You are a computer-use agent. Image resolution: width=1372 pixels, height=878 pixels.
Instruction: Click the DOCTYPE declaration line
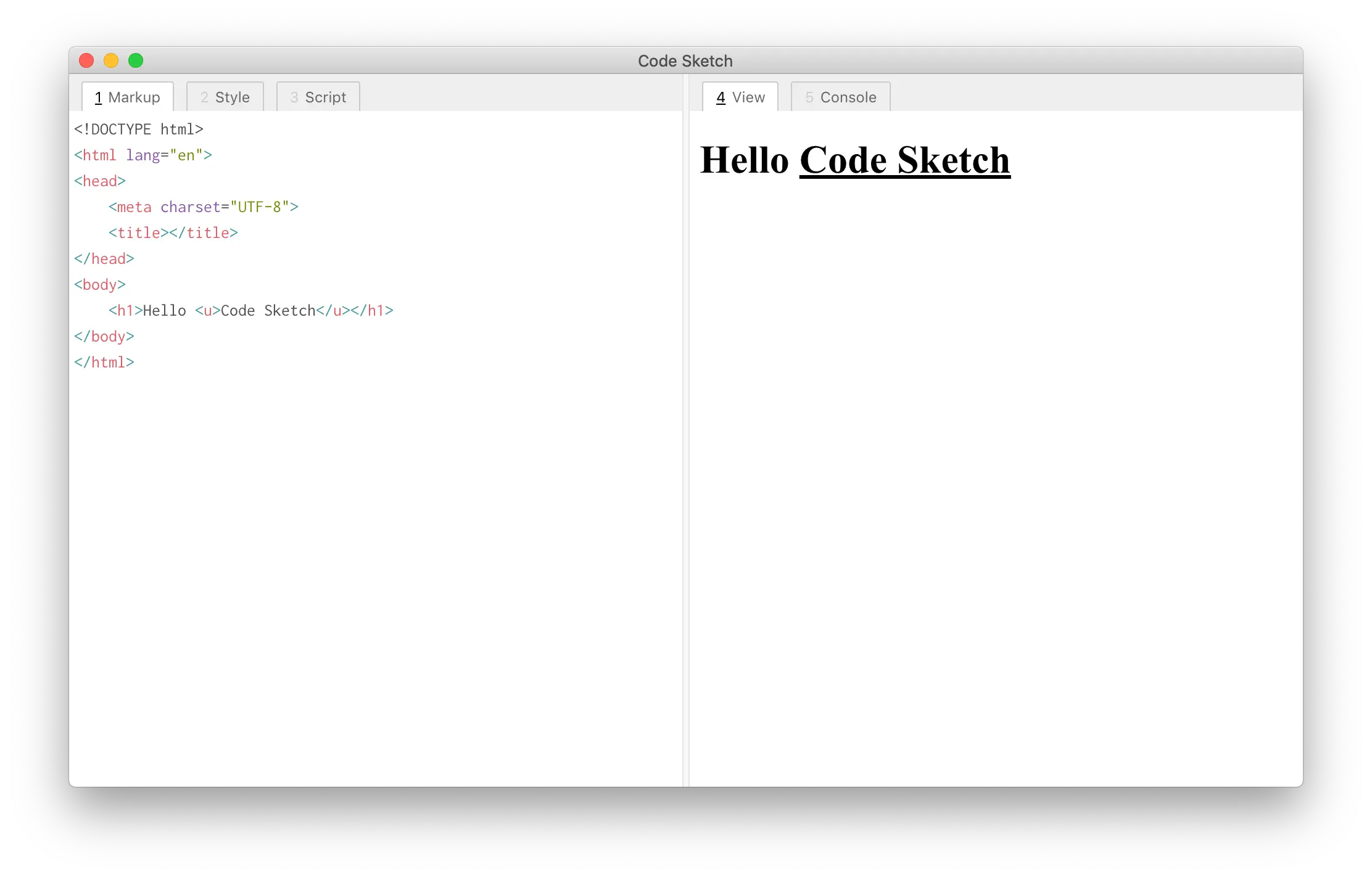138,129
